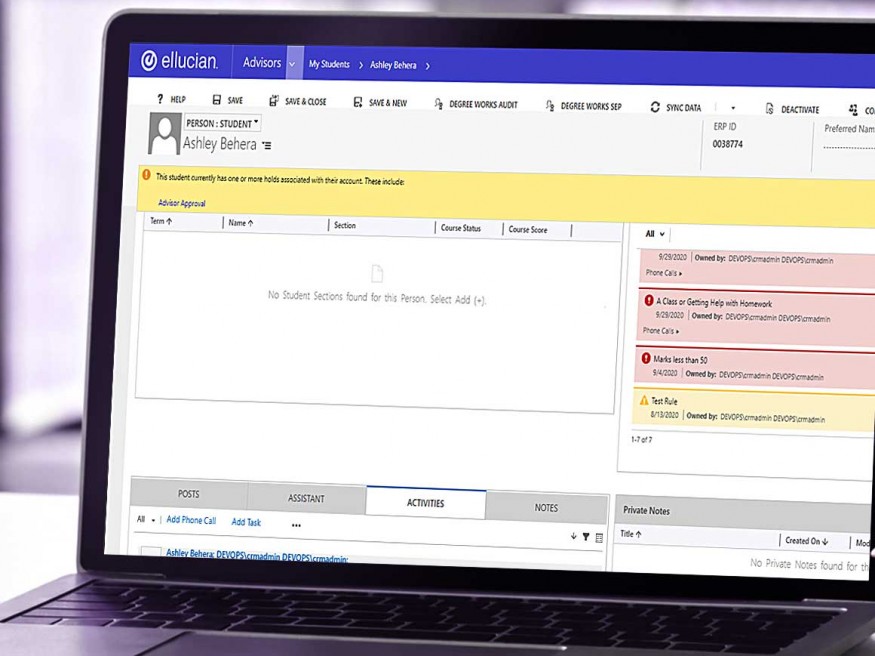Open the All filter dropdown above alerts
The height and width of the screenshot is (656, 875).
coord(655,234)
